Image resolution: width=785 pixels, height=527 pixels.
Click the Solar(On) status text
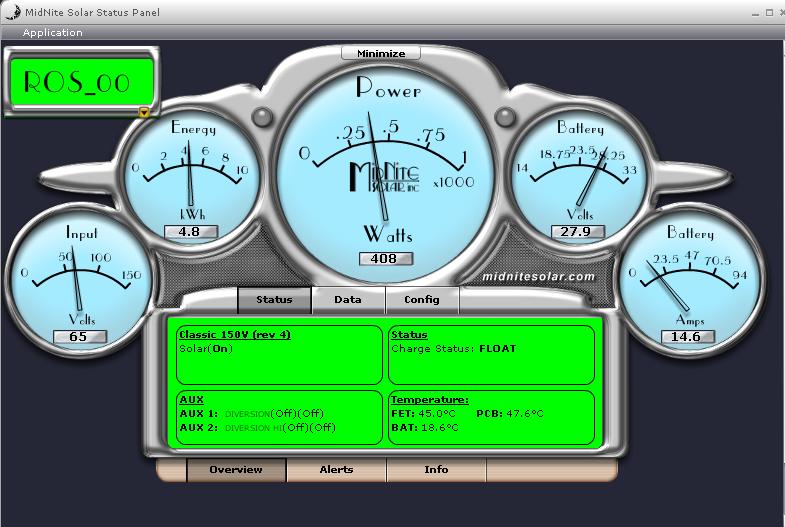click(x=206, y=348)
